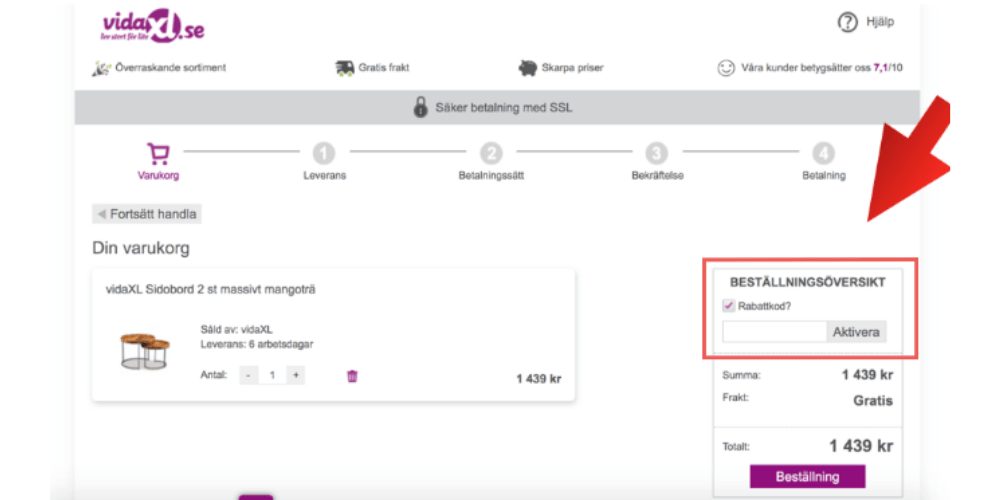Image resolution: width=1000 pixels, height=500 pixels.
Task: Click the discount code input field
Action: (x=774, y=332)
